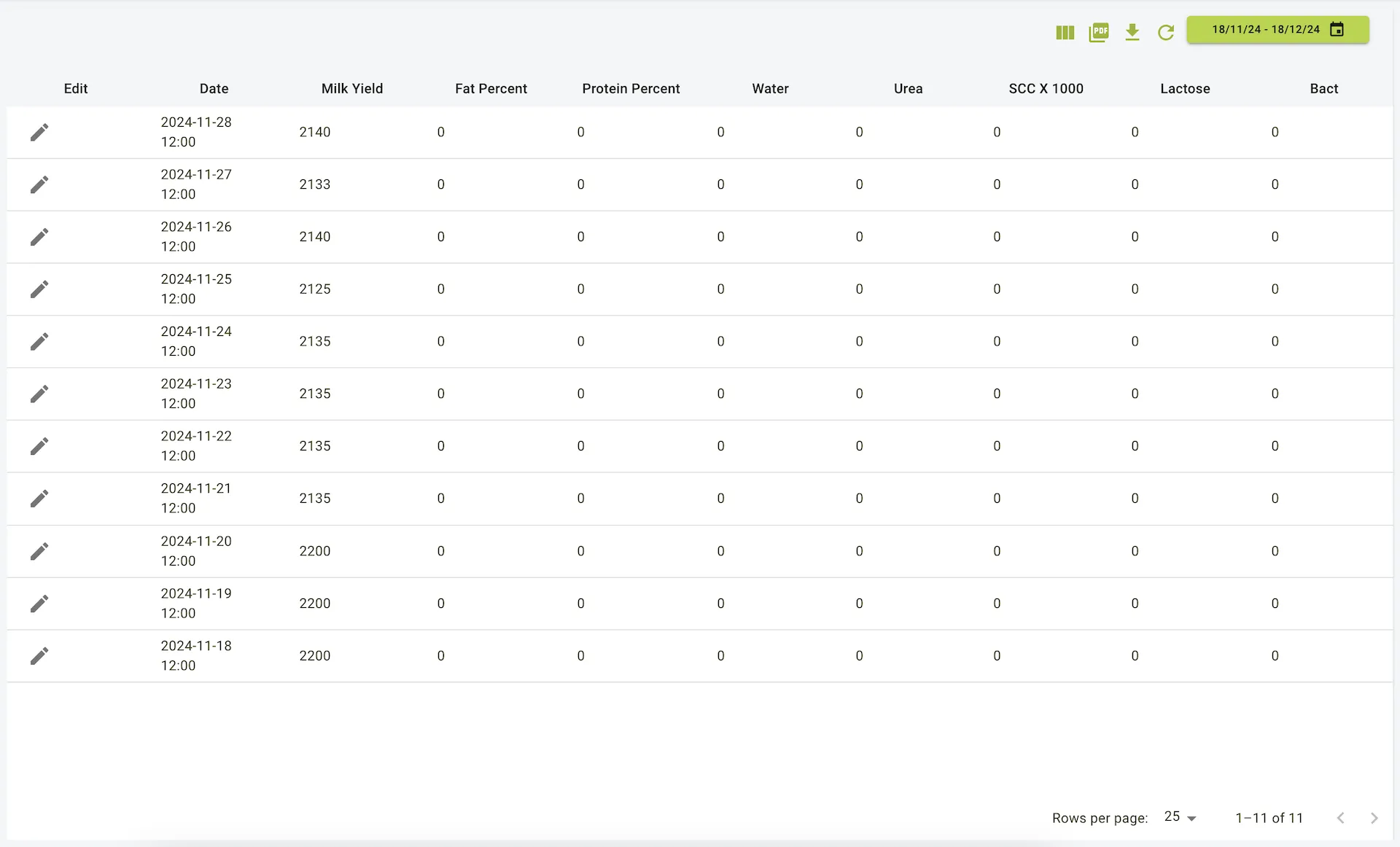Sort by the Date column
This screenshot has width=1400, height=847.
point(214,88)
